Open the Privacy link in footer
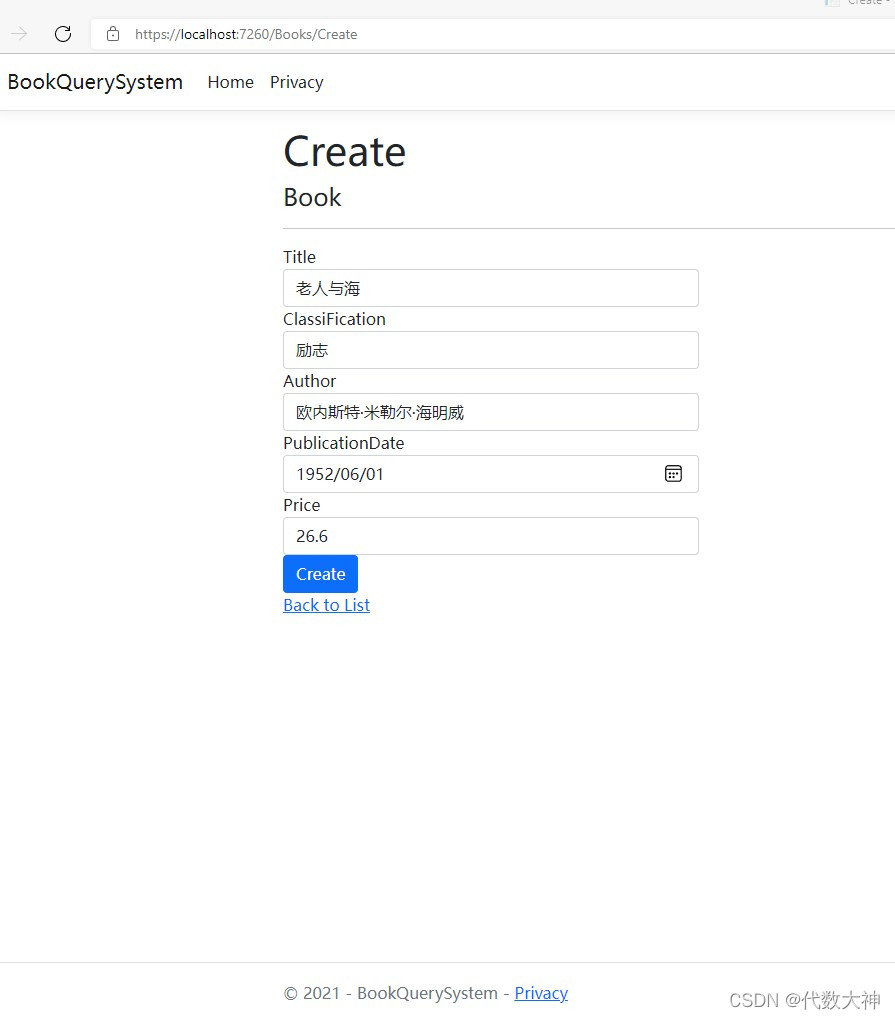The height and width of the screenshot is (1019, 895). click(x=541, y=993)
